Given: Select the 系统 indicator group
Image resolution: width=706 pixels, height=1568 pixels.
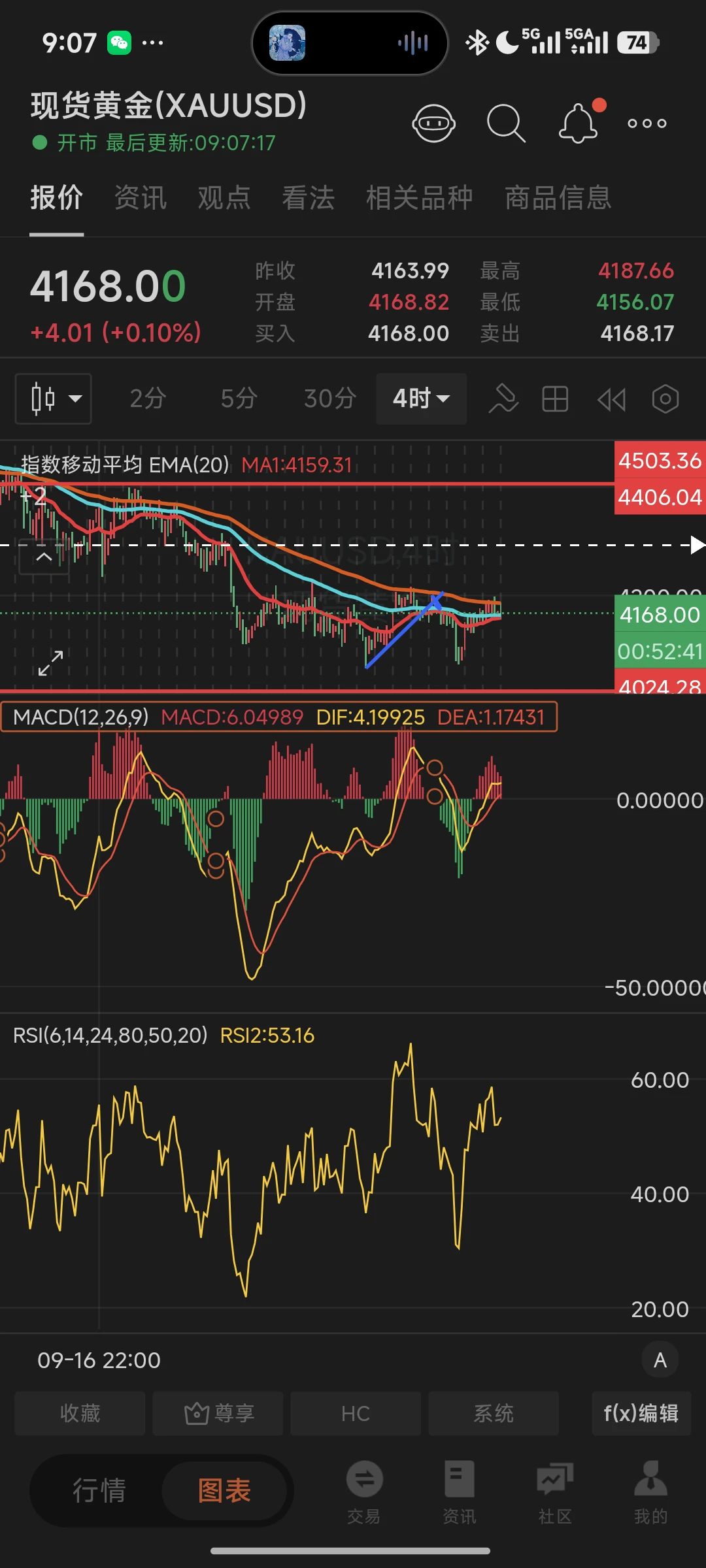Looking at the screenshot, I should pyautogui.click(x=494, y=1413).
